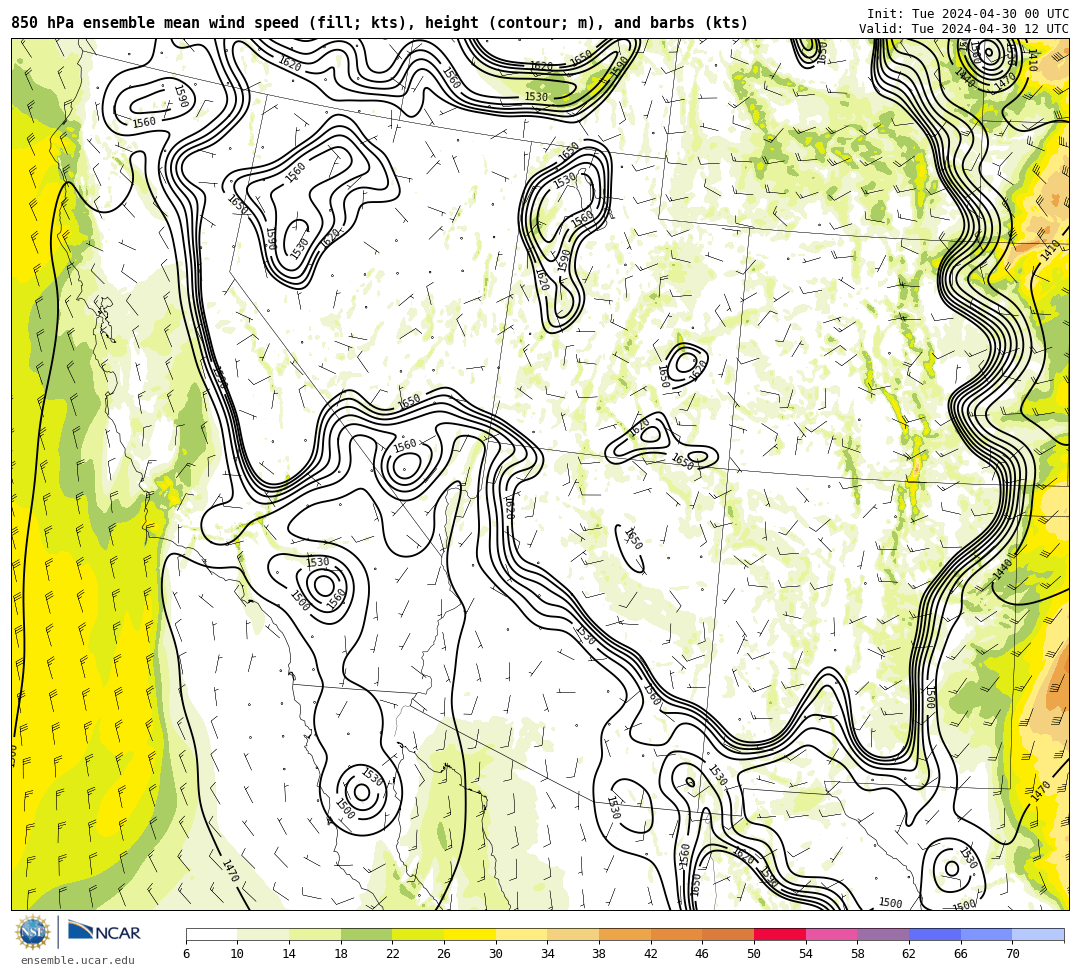Click the colorbar tick label 62
Viewport: 1080px width, 973px height.
click(x=909, y=954)
